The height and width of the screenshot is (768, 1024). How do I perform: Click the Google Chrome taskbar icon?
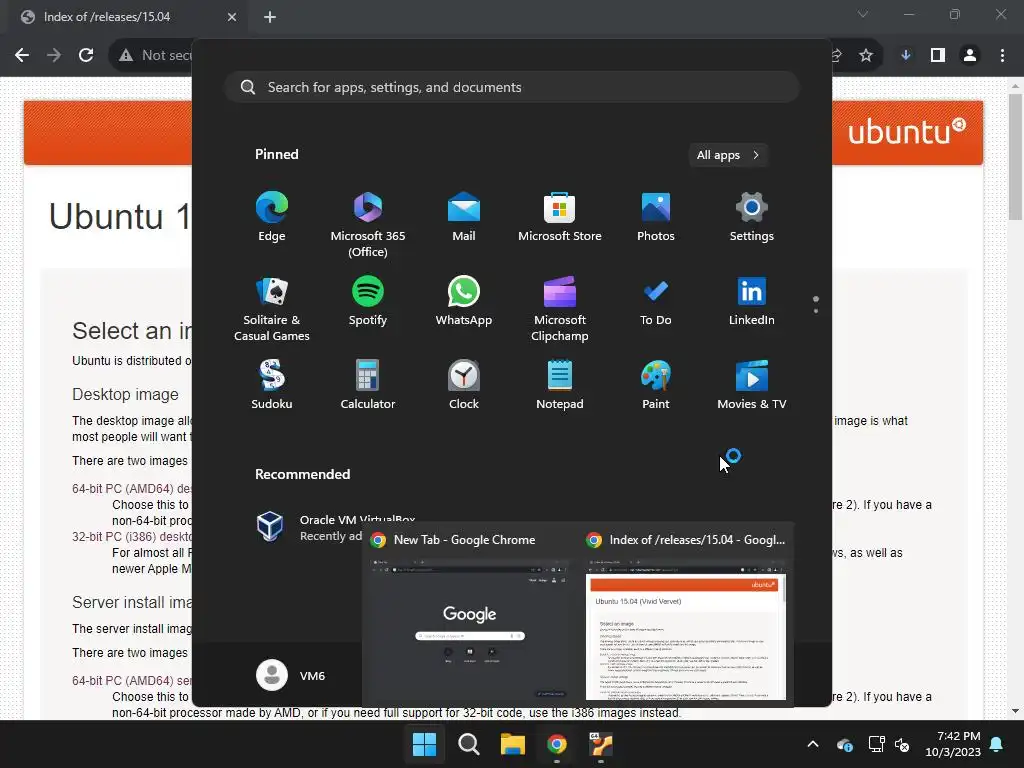[x=556, y=744]
